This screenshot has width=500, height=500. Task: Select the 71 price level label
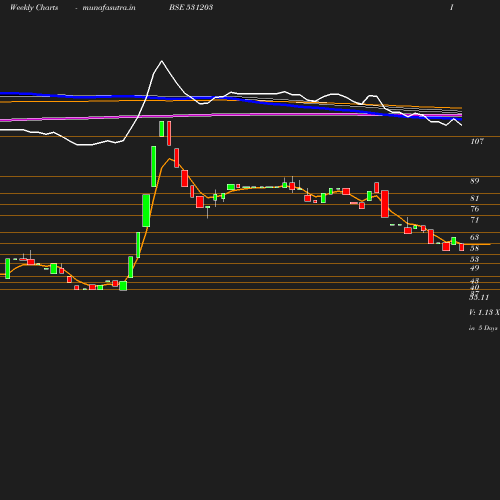coord(475,220)
